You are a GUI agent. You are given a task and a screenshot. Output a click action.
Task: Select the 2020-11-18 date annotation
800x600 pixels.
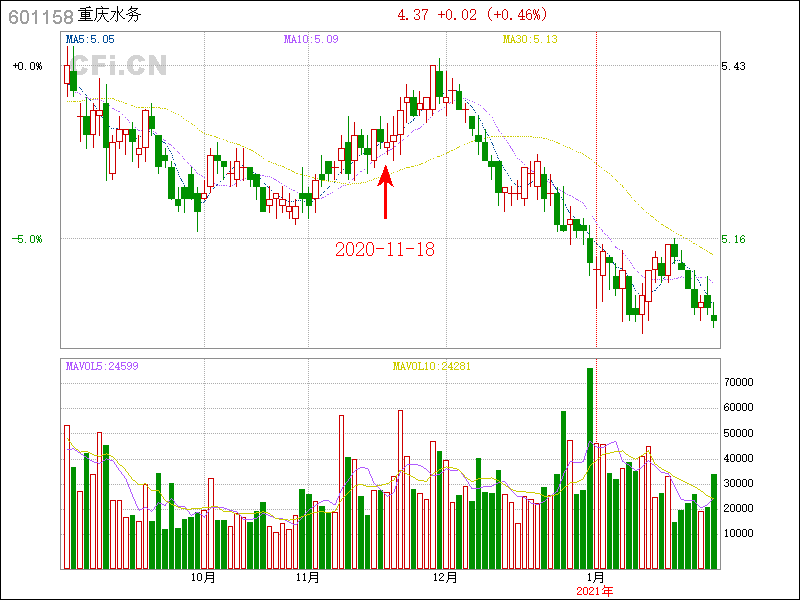point(384,249)
